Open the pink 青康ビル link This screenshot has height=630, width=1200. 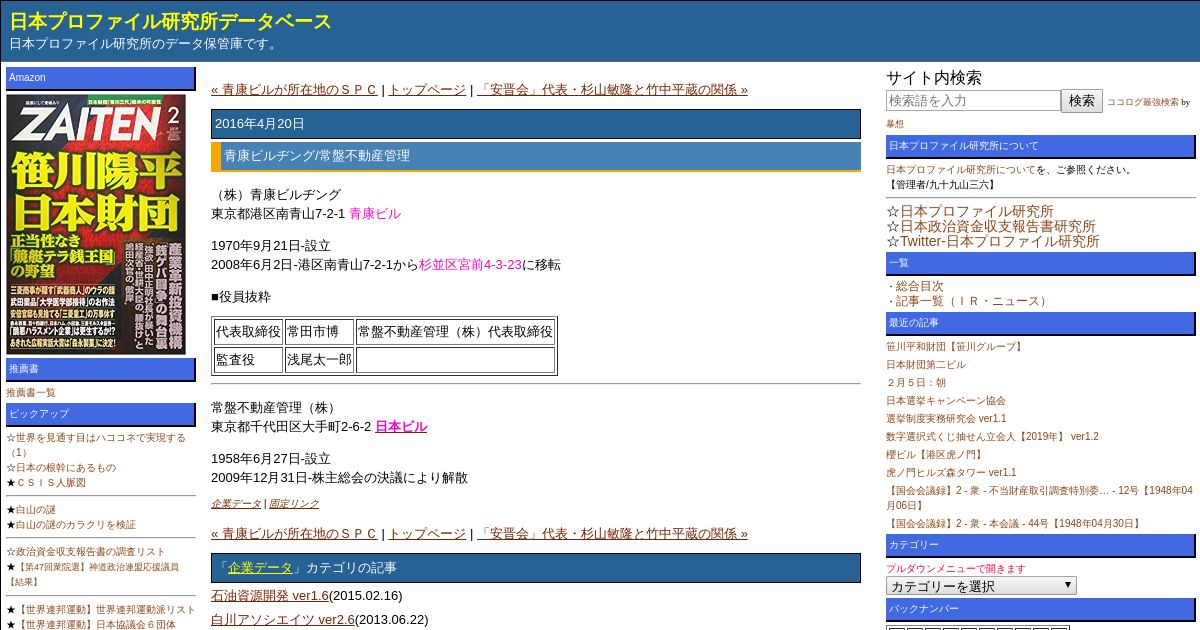click(x=375, y=213)
